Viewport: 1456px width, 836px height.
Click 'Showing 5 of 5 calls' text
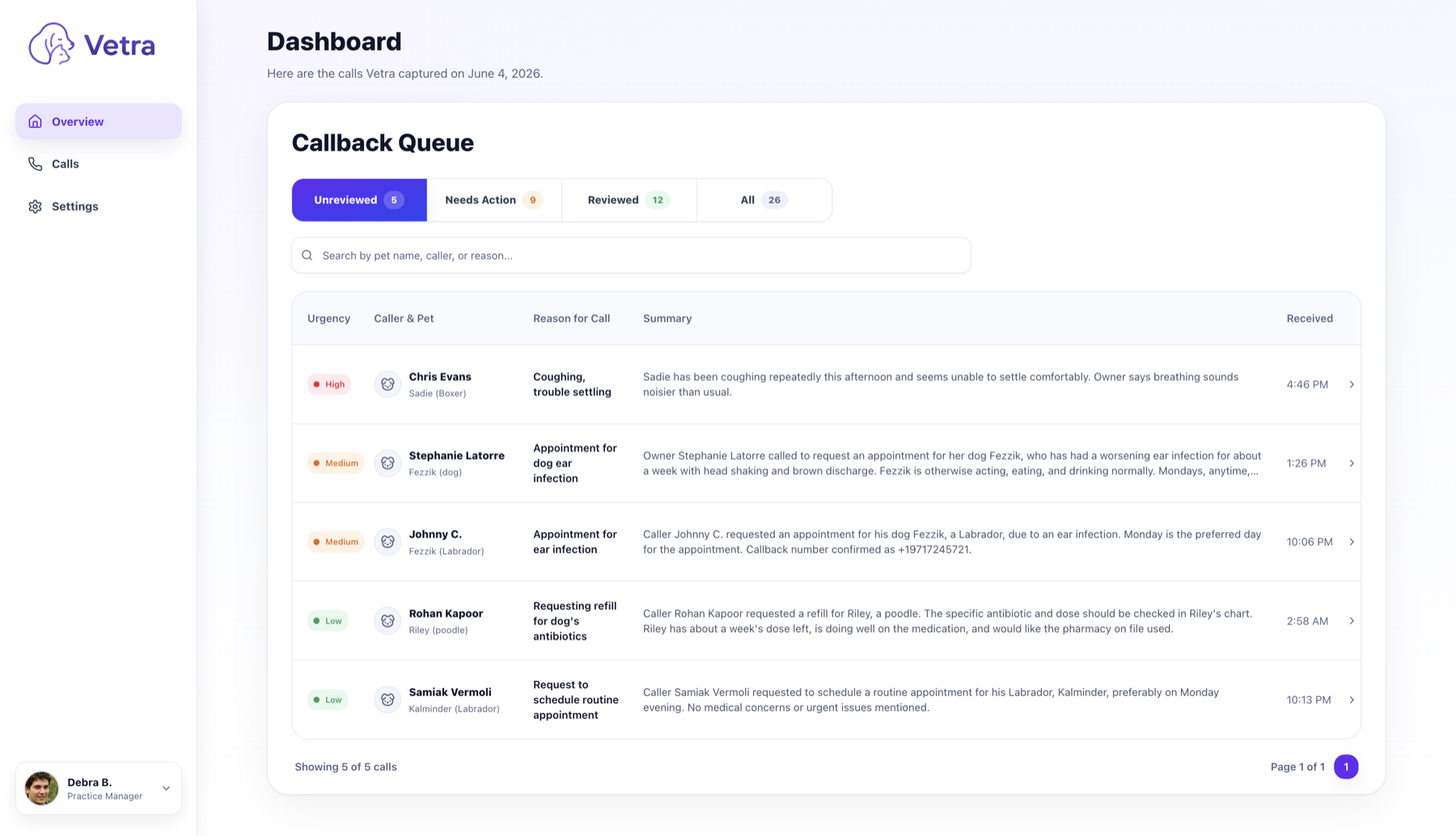tap(345, 767)
